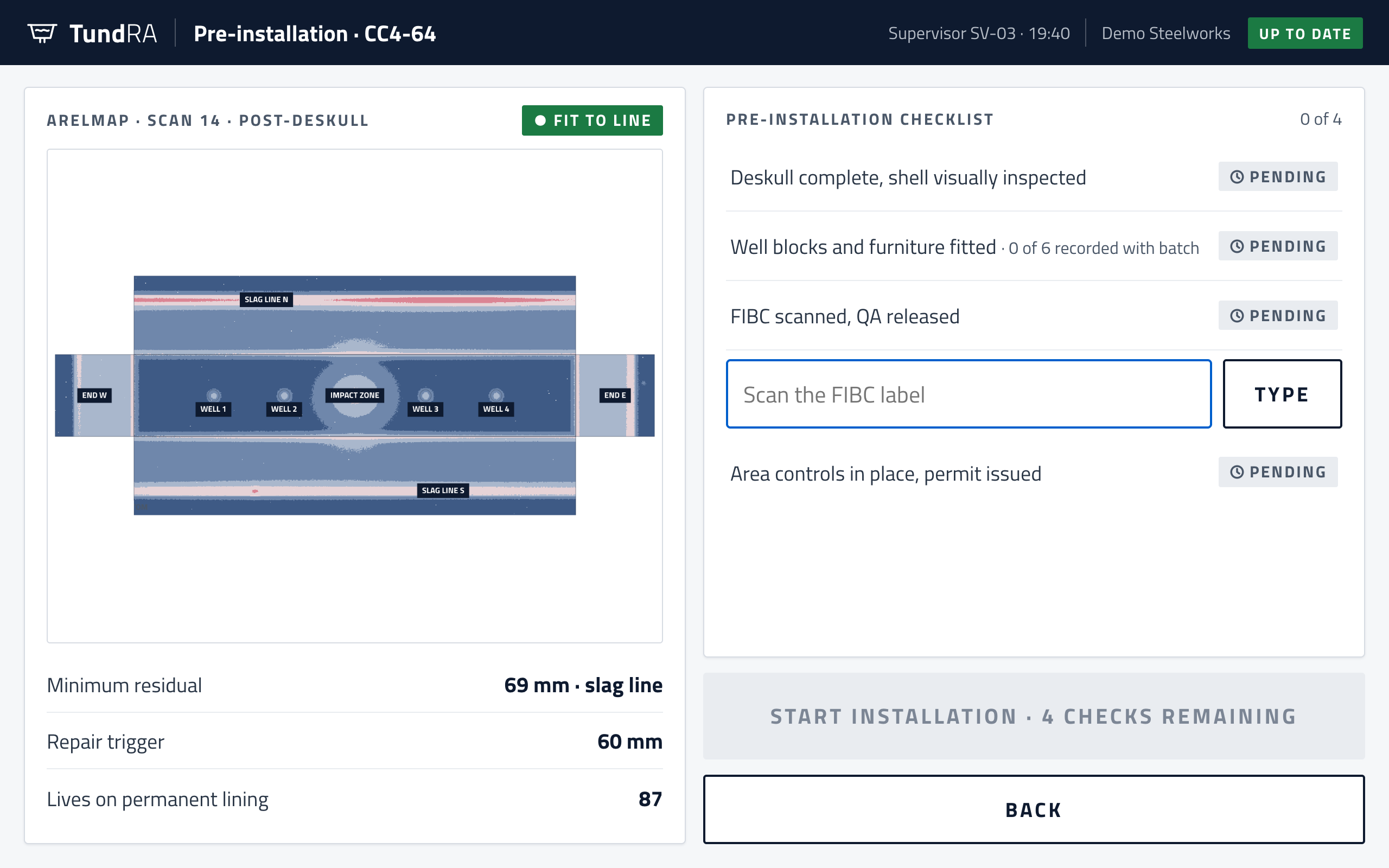
Task: Click the 0 of 4 checklist counter
Action: click(x=1320, y=119)
